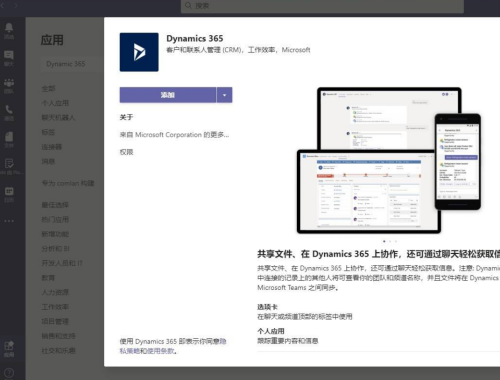Image resolution: width=500 pixels, height=380 pixels.
Task: Show more apps via ellipsis icon
Action: pos(9,221)
